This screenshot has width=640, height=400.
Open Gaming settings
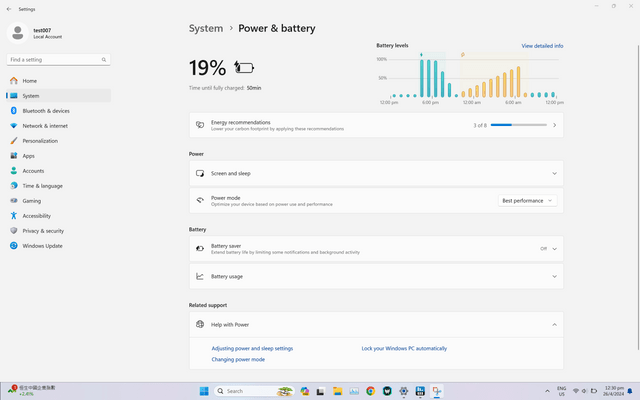58,201
